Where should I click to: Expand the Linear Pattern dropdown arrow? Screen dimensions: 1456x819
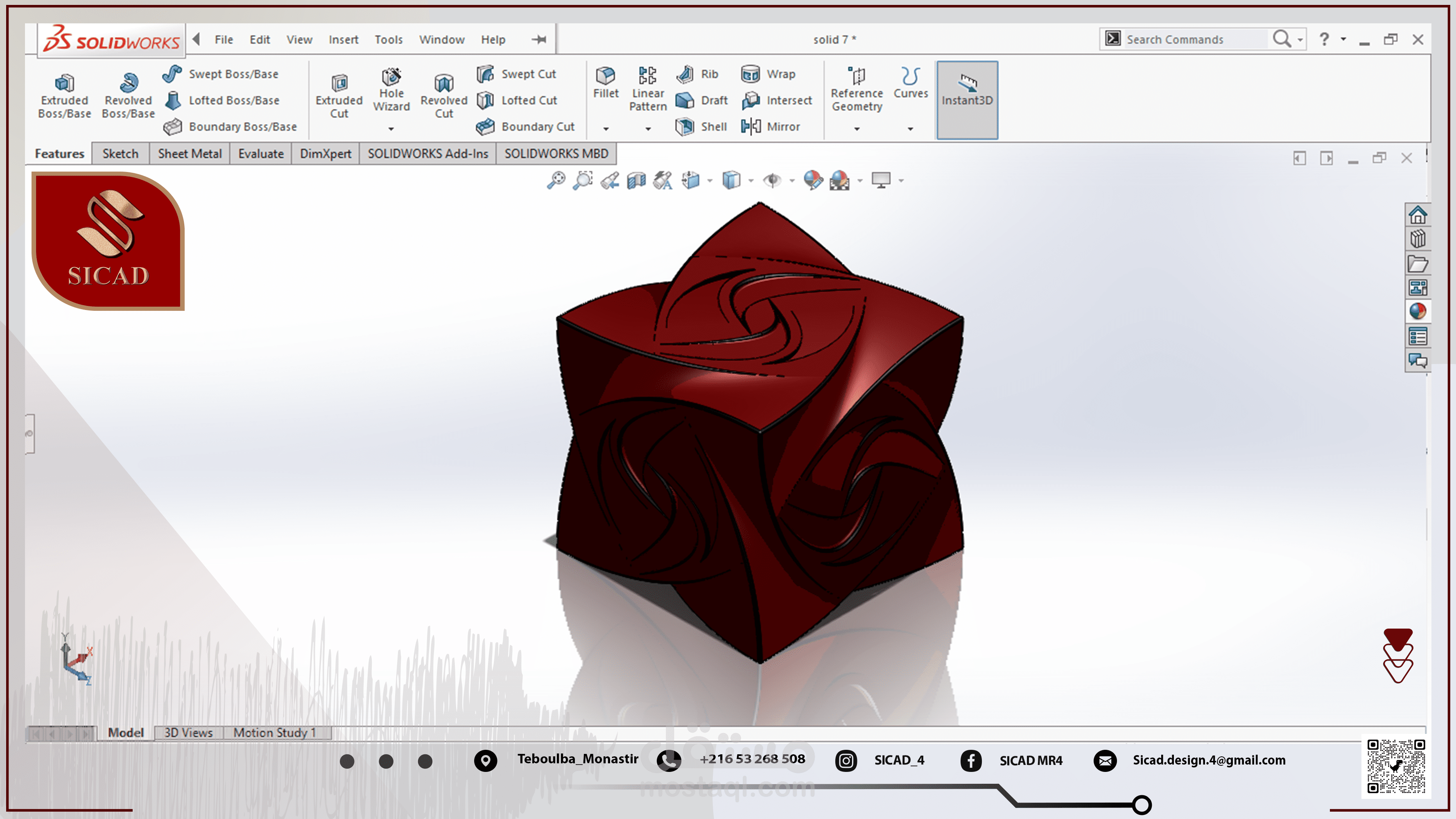pos(647,129)
